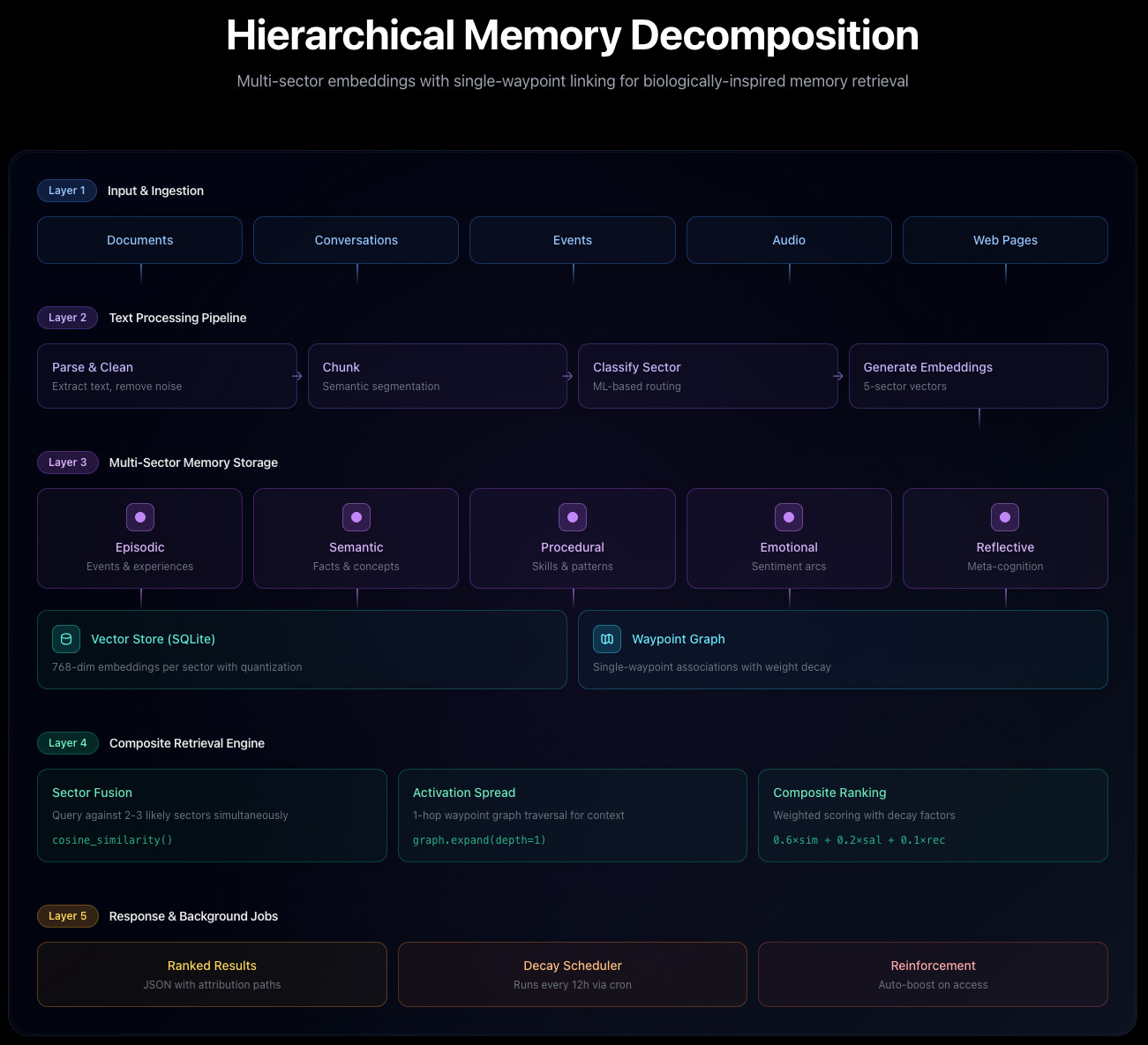Click the Composite Ranking formula text
Viewport: 1148px width, 1045px height.
[x=859, y=840]
